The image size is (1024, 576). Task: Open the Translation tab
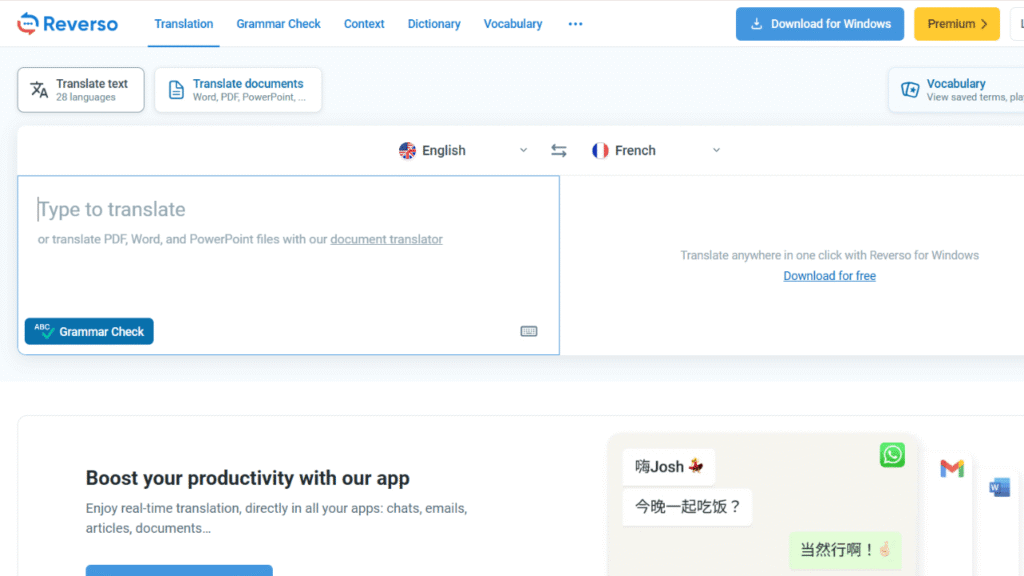[x=184, y=24]
